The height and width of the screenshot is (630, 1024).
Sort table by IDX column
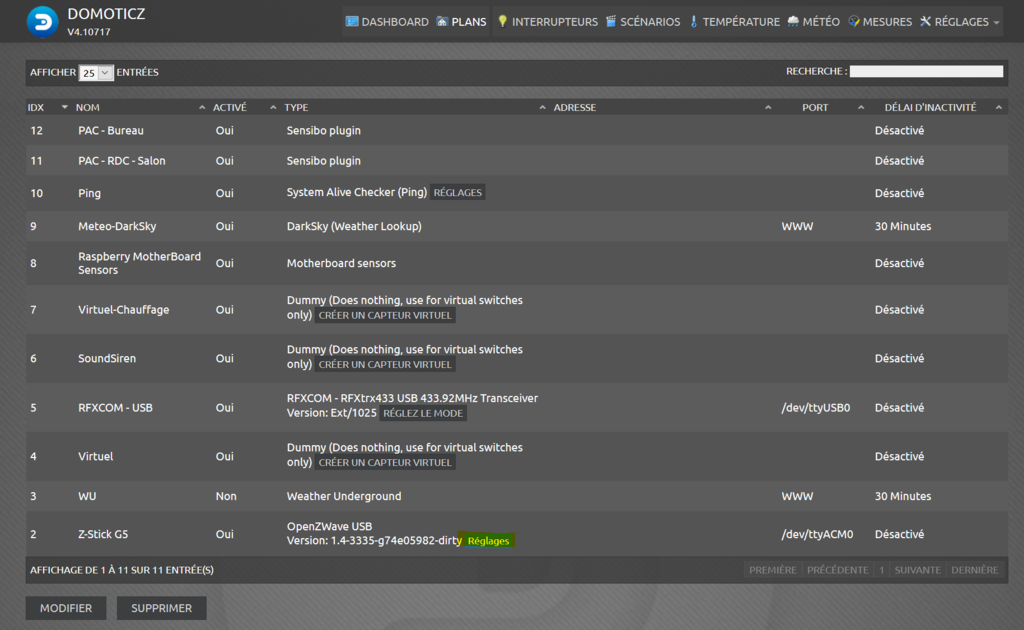pyautogui.click(x=47, y=107)
